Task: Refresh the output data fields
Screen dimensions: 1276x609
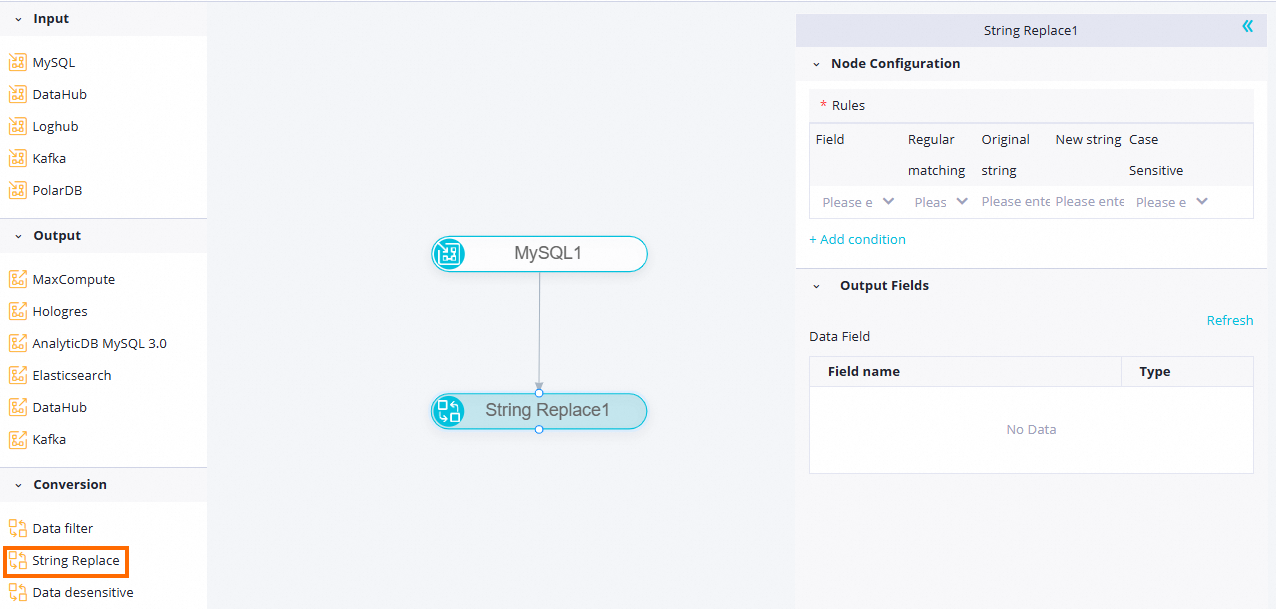Action: coord(1229,320)
